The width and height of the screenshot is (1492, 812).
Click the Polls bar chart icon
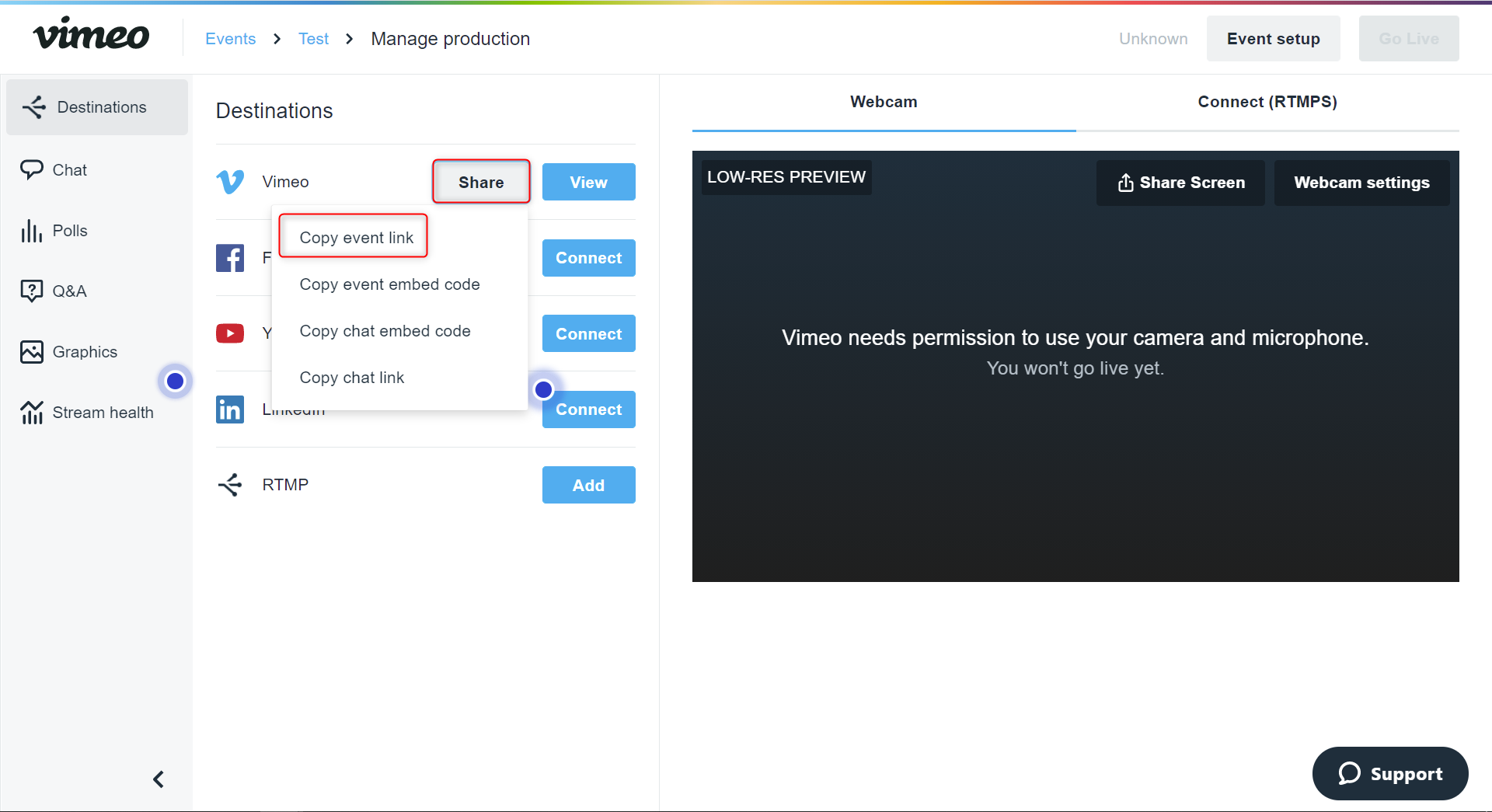pos(32,231)
